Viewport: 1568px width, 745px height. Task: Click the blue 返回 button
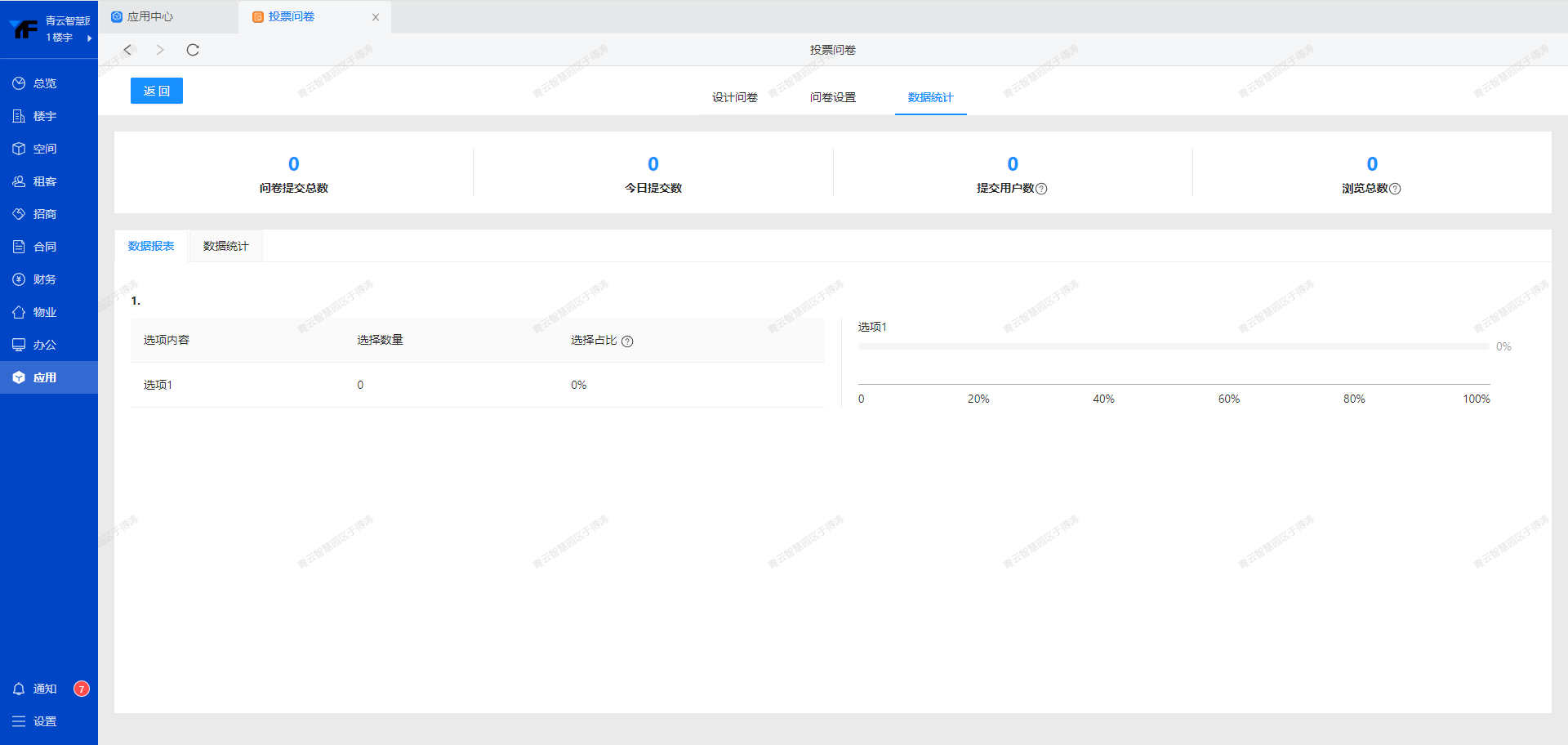pyautogui.click(x=157, y=91)
